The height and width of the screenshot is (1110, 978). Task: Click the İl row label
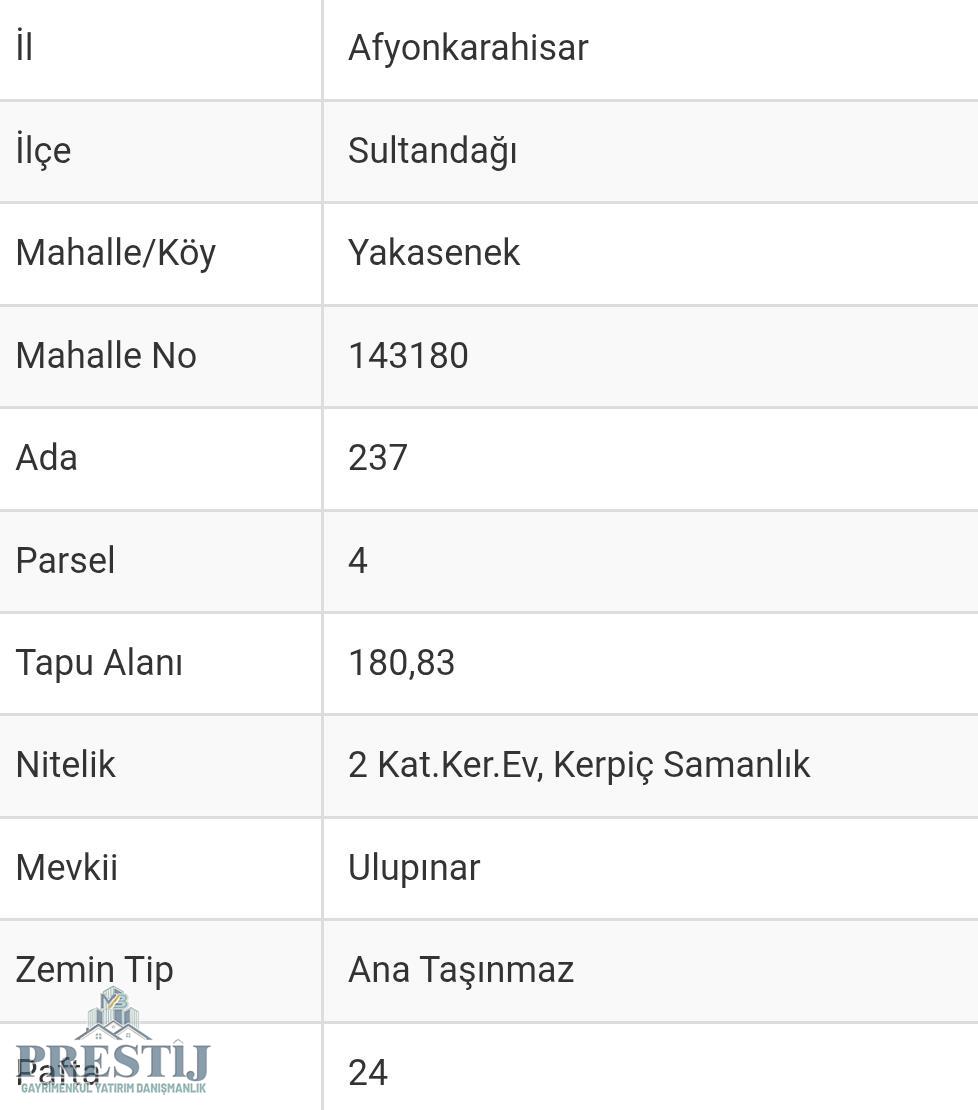coord(24,47)
